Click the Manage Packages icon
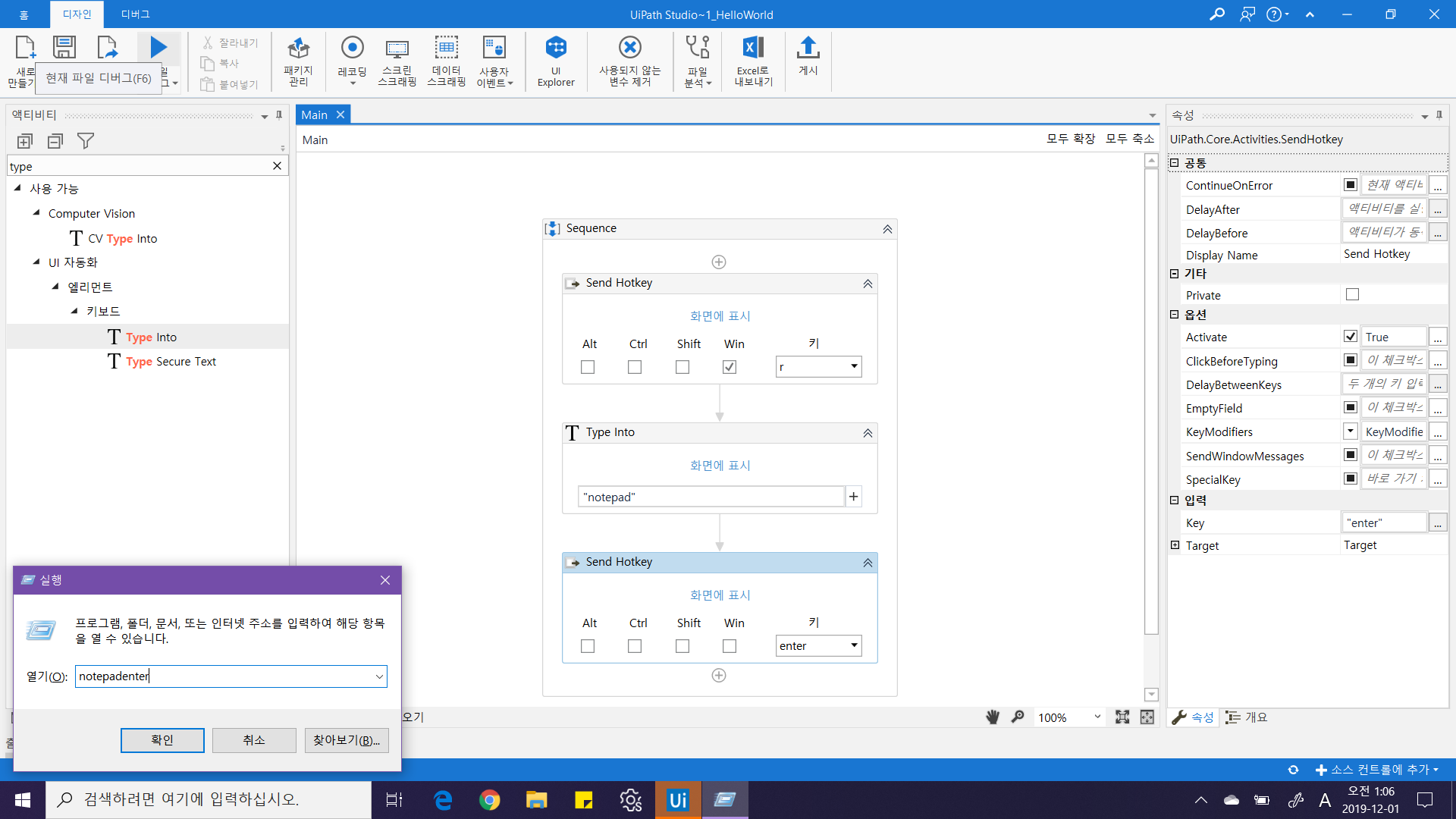Image resolution: width=1456 pixels, height=819 pixels. (298, 49)
